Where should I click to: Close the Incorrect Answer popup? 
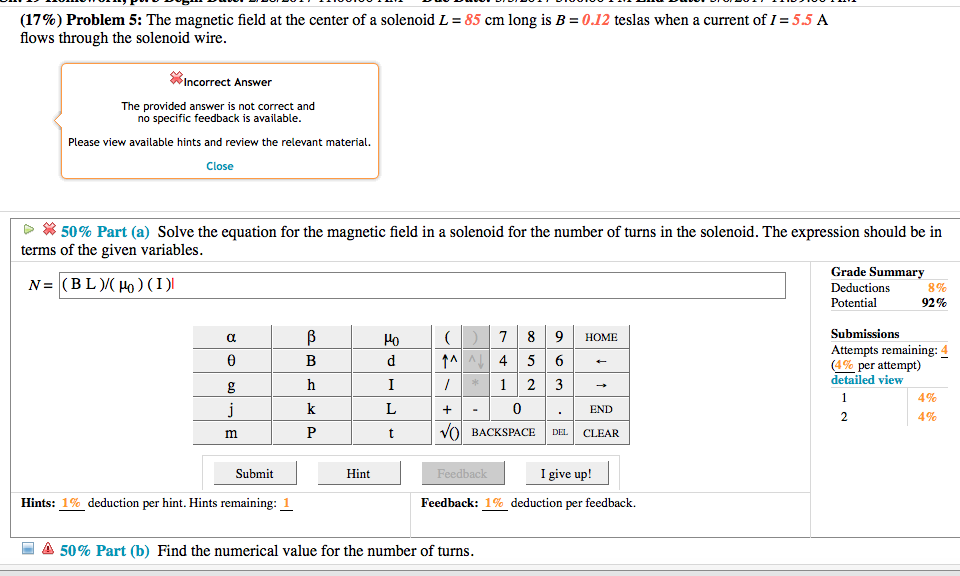pos(220,166)
